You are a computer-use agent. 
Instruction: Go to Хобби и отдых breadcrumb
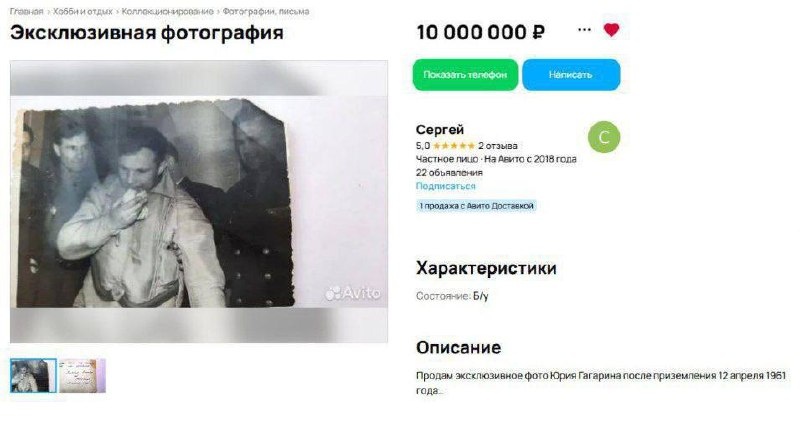(x=83, y=11)
